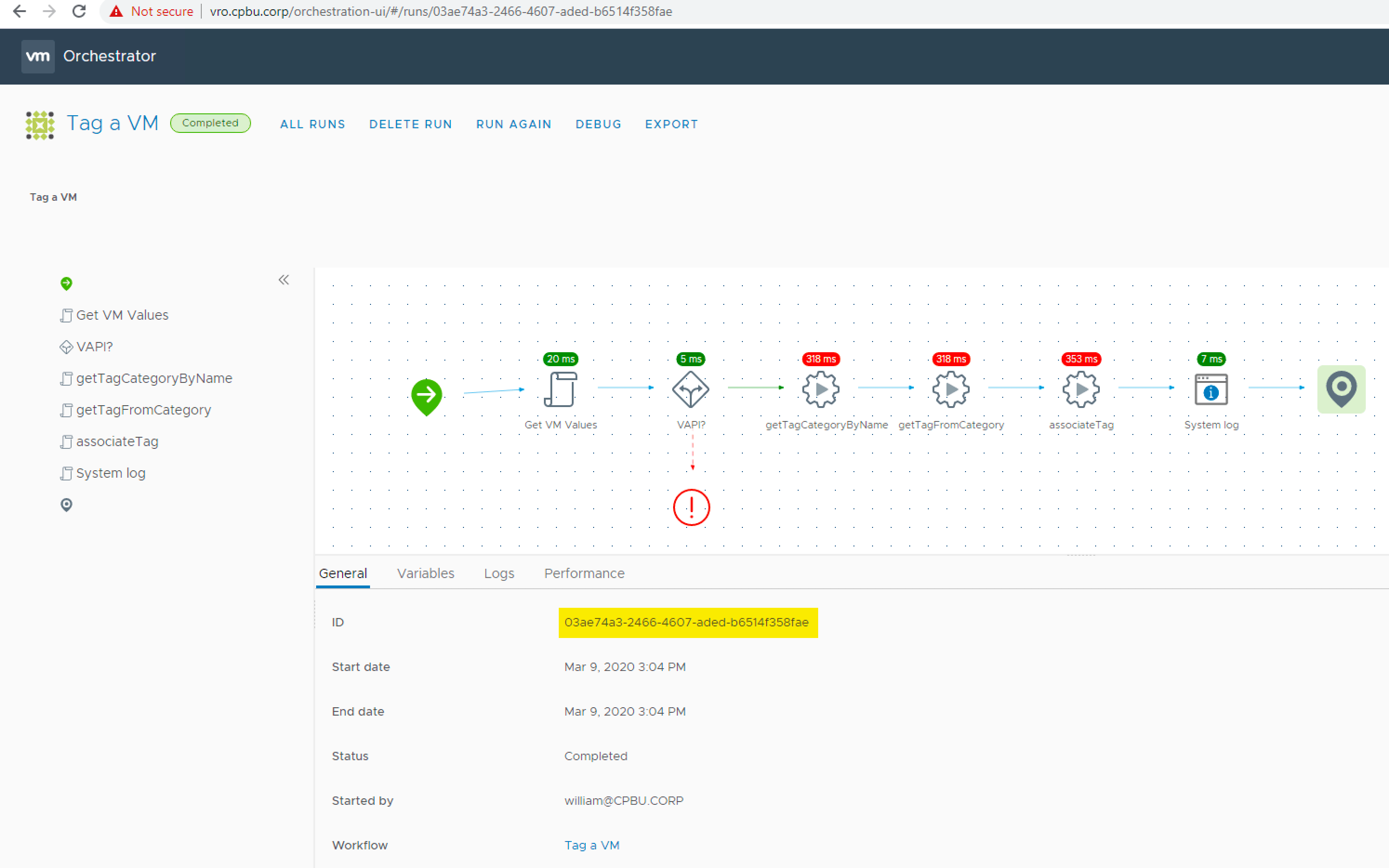Select the associateTag action gear node
The width and height of the screenshot is (1389, 868).
click(1081, 390)
